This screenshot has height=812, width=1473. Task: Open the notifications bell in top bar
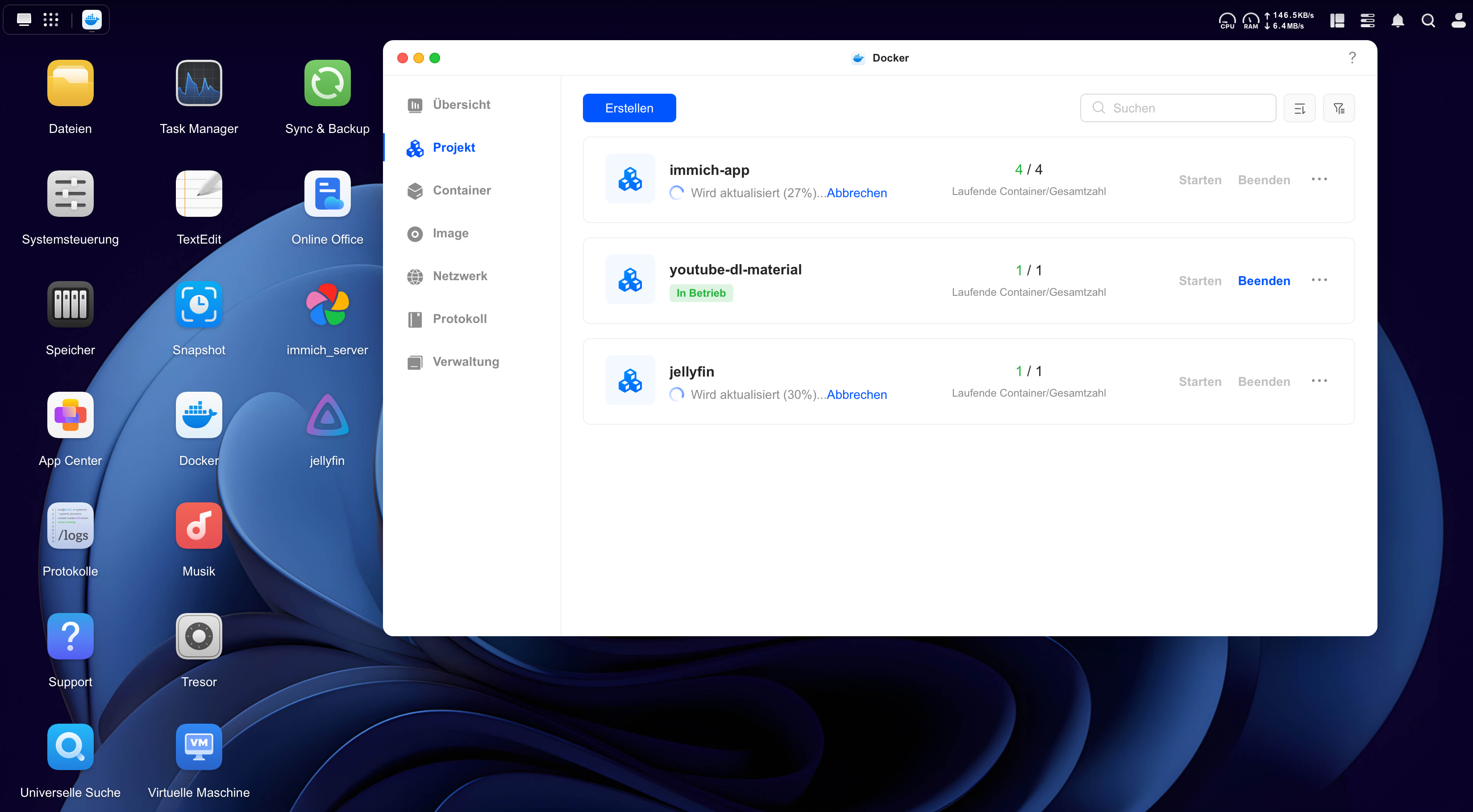pyautogui.click(x=1398, y=21)
